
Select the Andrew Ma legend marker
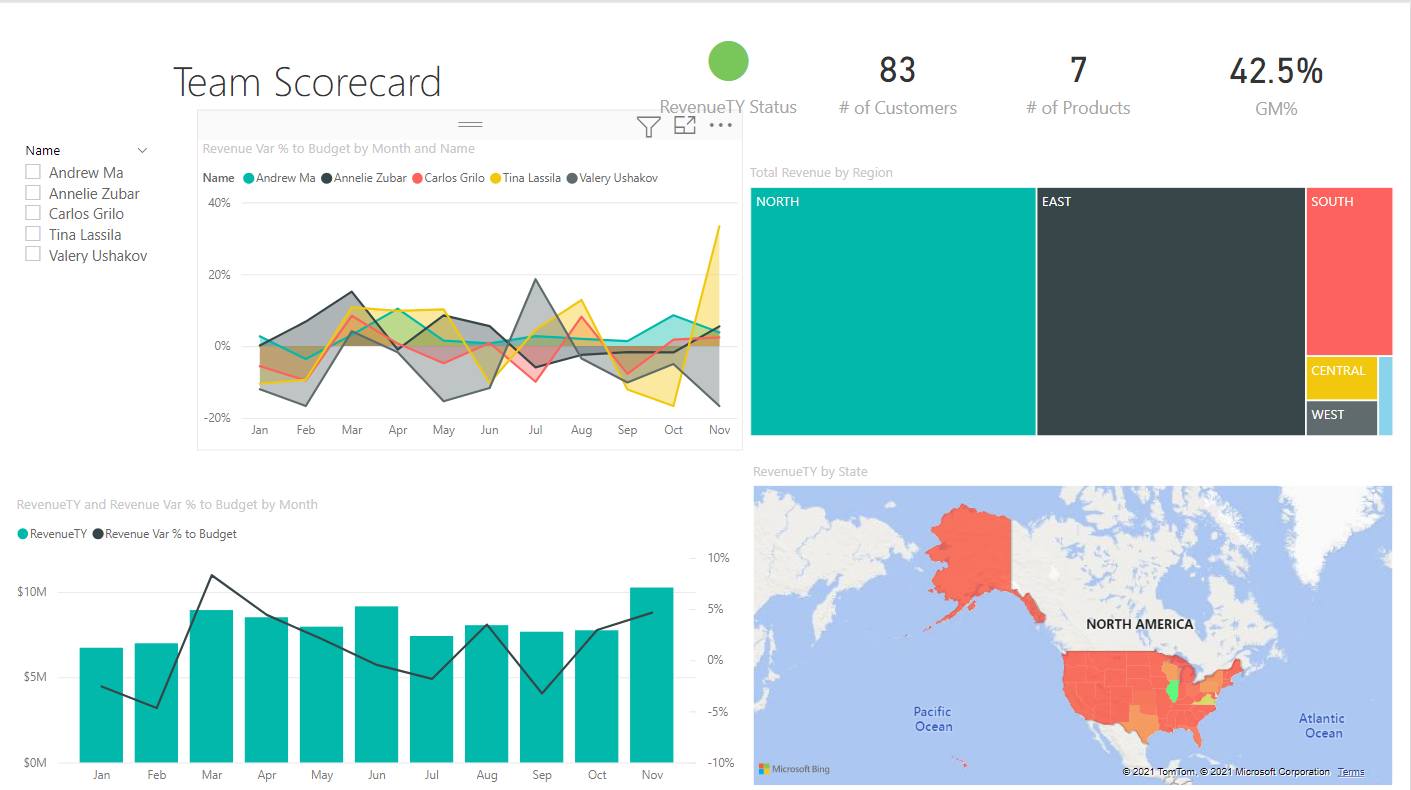click(x=249, y=178)
